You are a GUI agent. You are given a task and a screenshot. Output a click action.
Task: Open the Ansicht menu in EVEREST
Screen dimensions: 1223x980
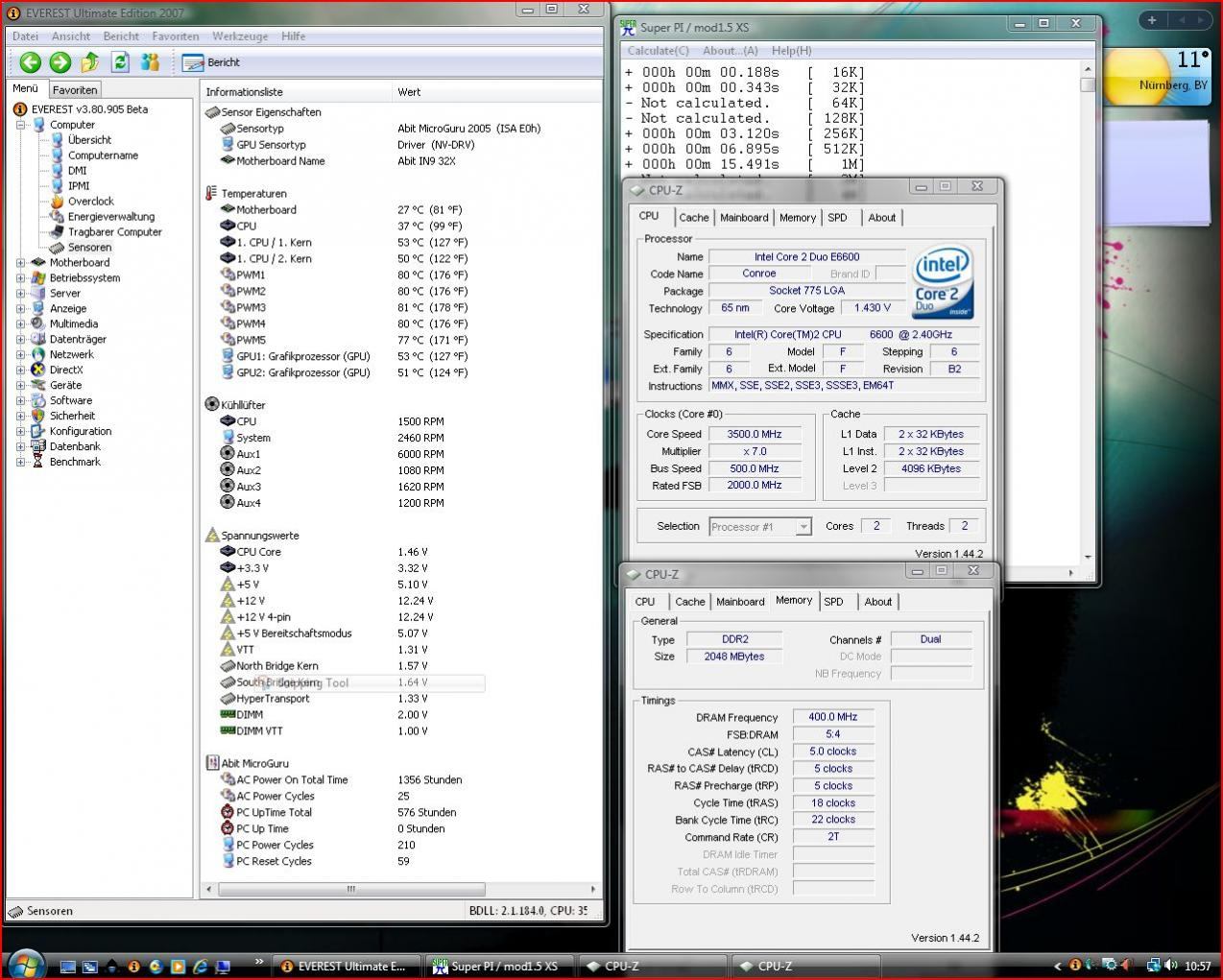[71, 36]
